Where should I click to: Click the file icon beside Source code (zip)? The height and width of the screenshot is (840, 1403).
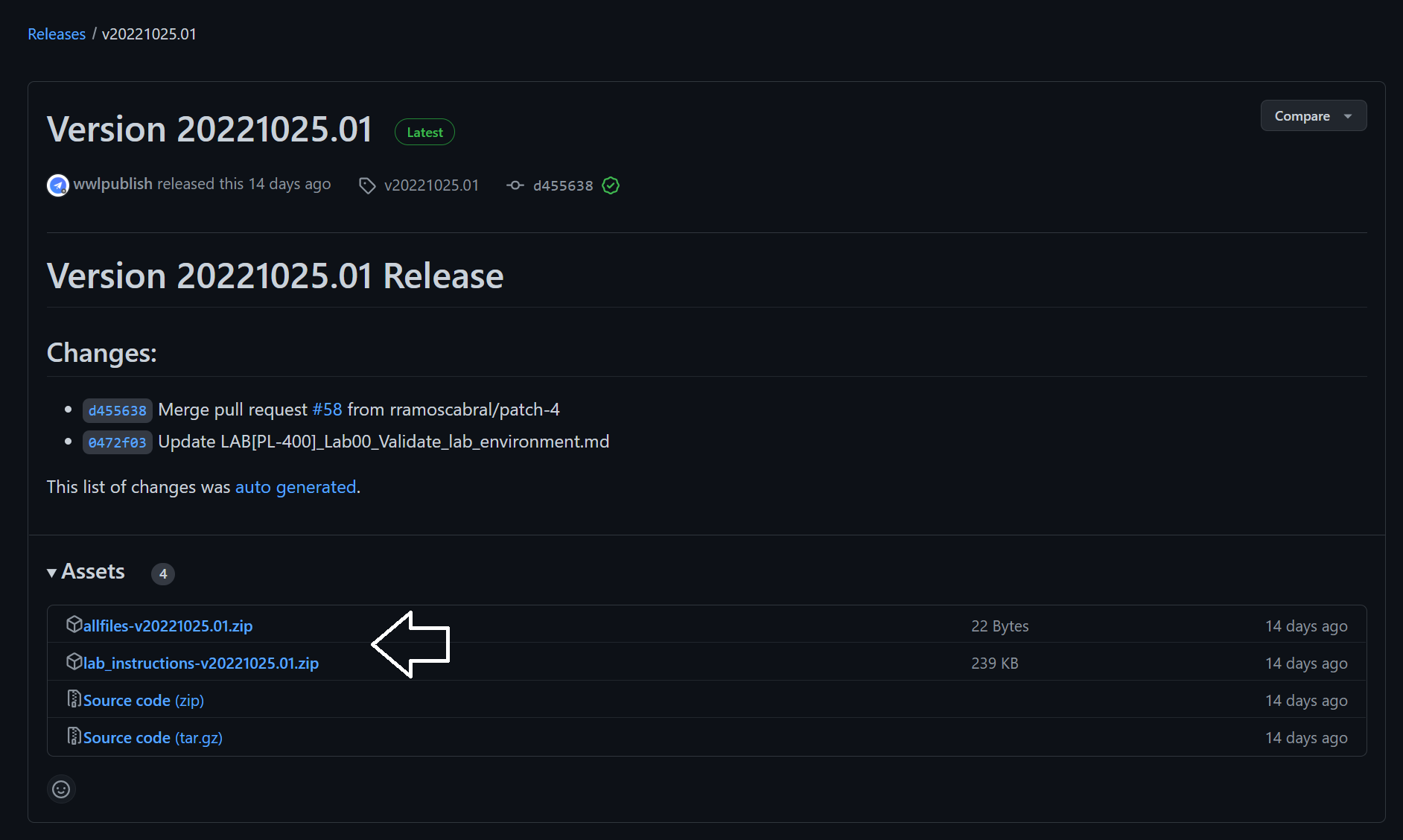(74, 699)
